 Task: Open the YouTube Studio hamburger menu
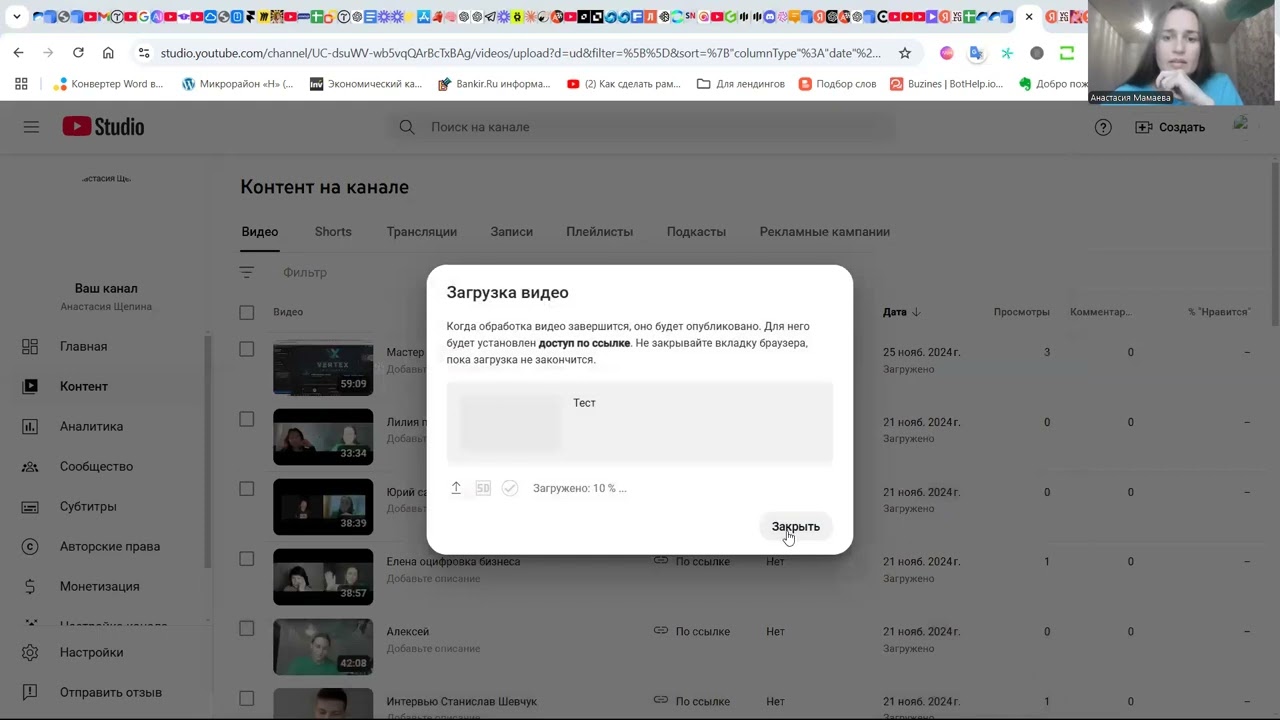tap(31, 127)
